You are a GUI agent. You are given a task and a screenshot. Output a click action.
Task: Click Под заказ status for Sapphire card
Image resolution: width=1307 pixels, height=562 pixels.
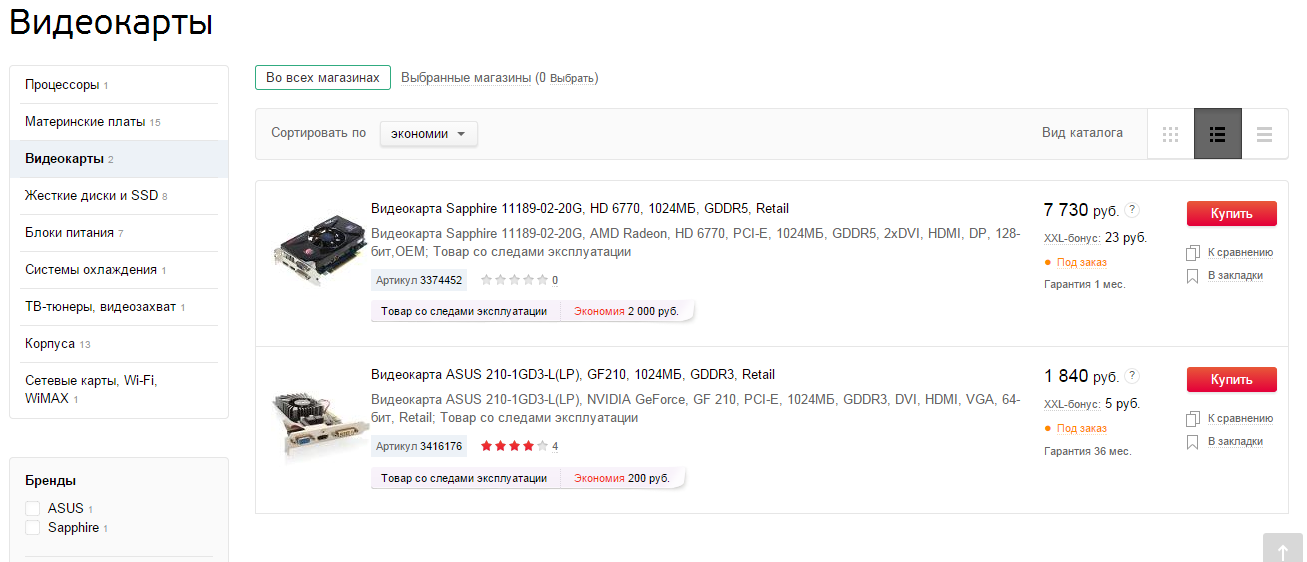pos(1081,263)
